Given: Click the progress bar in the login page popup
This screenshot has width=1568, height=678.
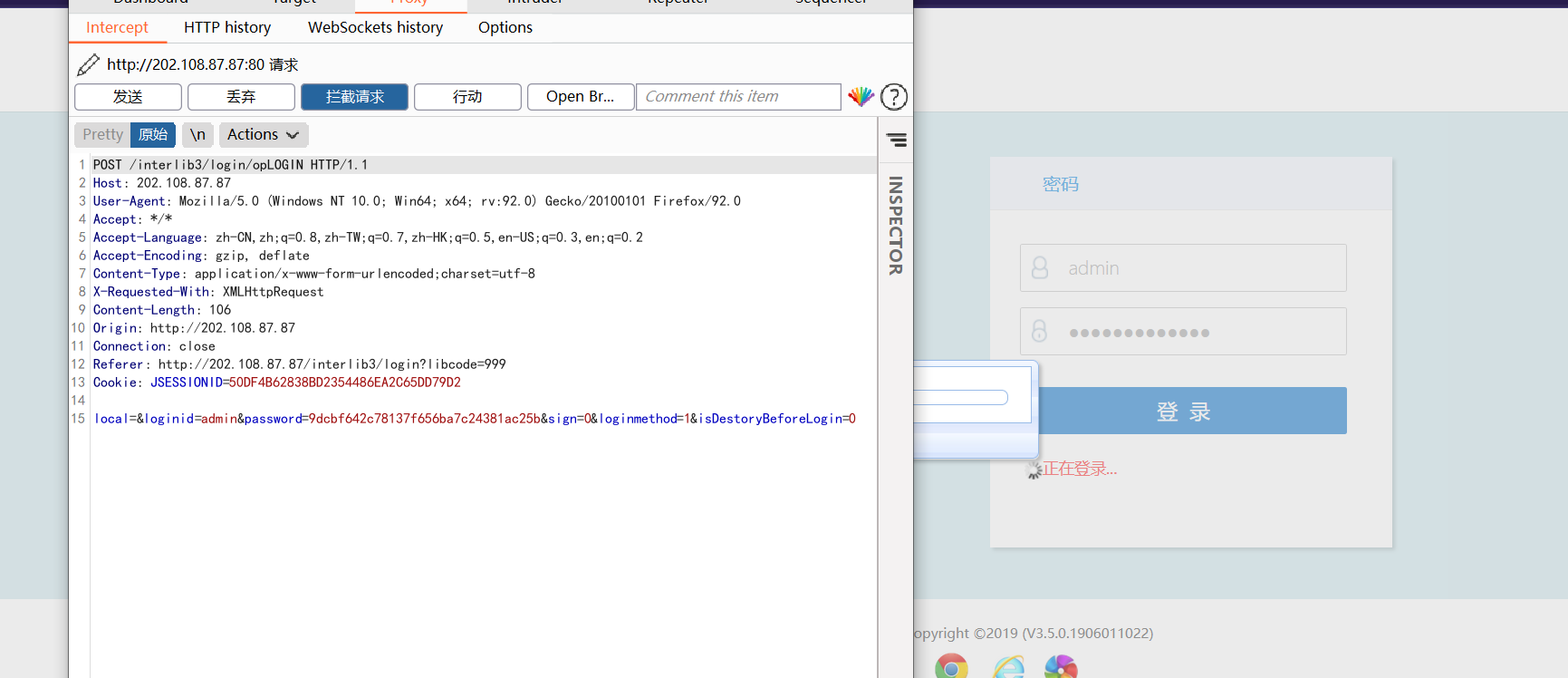Looking at the screenshot, I should (x=961, y=397).
